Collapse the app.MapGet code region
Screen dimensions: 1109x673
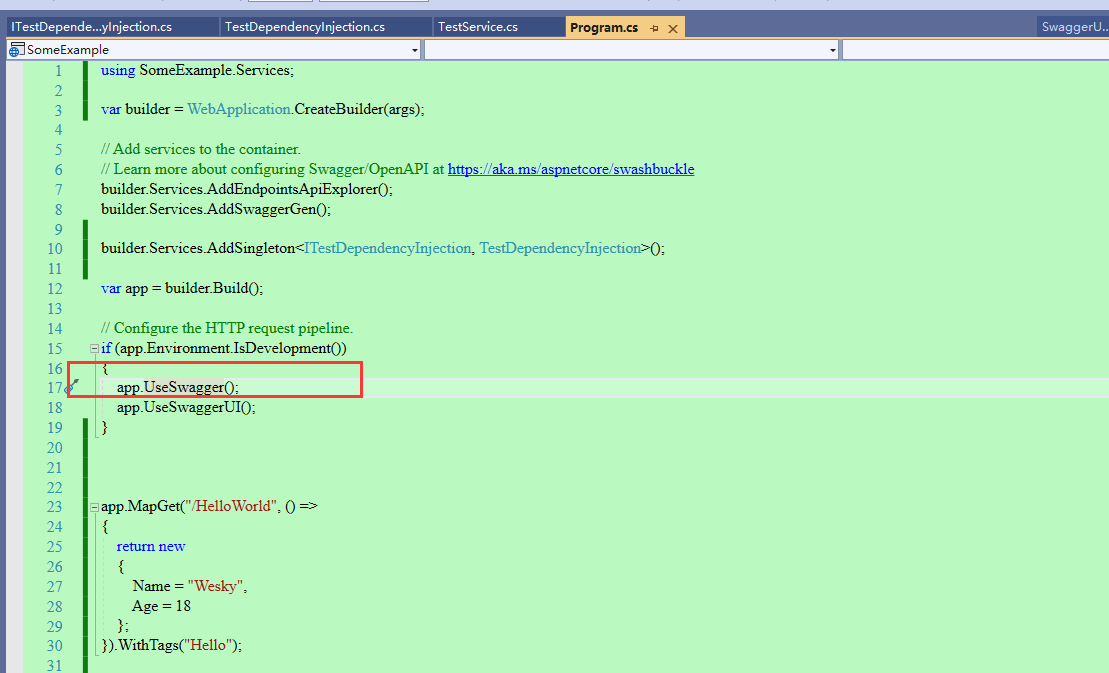click(x=93, y=506)
